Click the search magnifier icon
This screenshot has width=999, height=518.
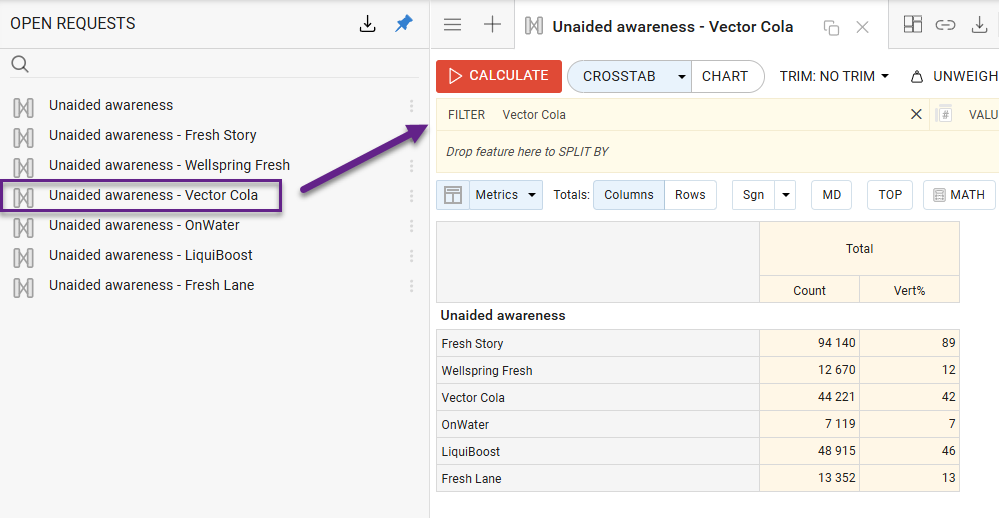(20, 65)
